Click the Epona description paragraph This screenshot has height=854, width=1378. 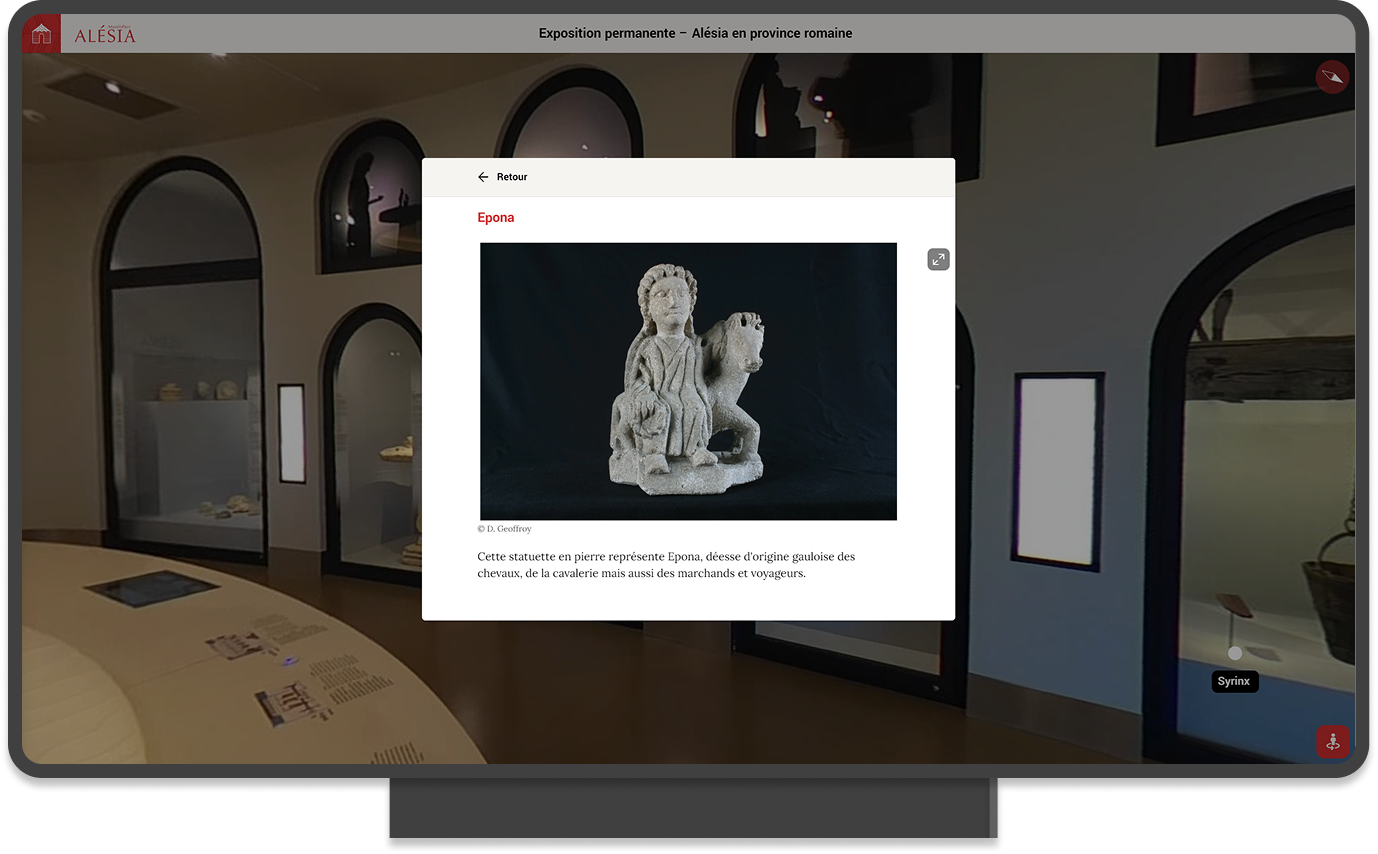(666, 565)
